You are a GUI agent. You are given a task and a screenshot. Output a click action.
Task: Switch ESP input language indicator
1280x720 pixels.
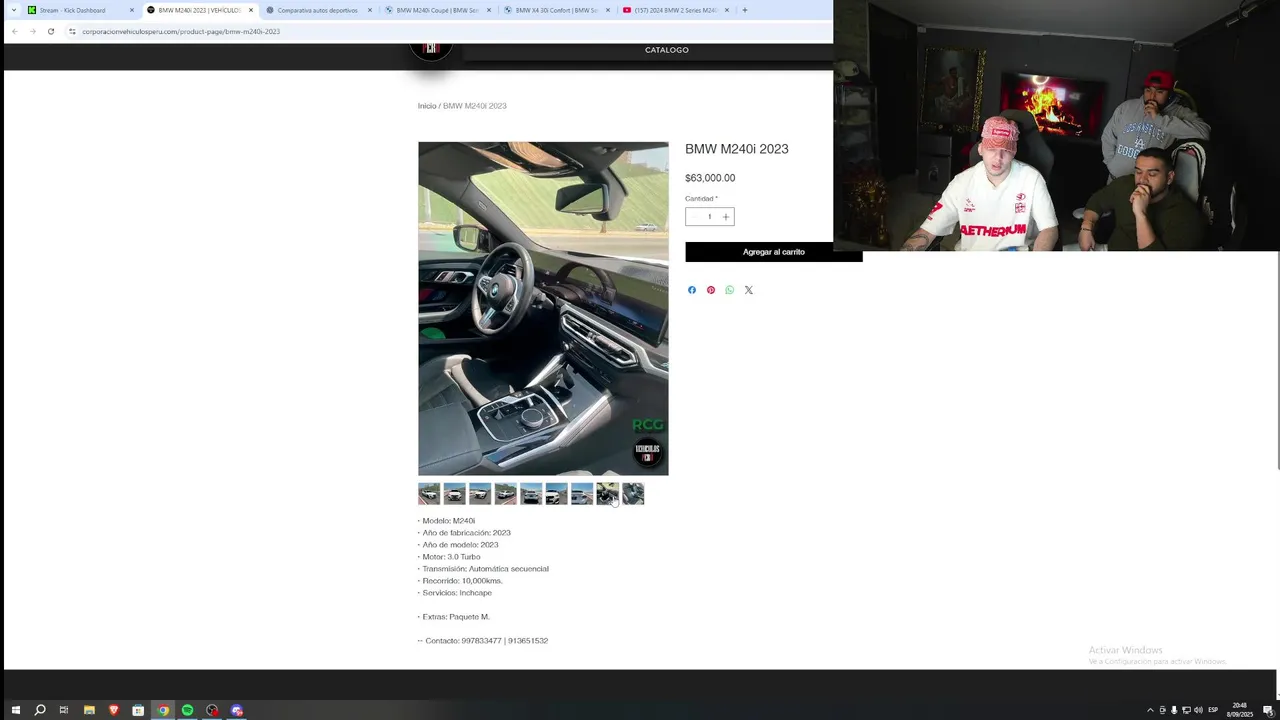(x=1213, y=710)
